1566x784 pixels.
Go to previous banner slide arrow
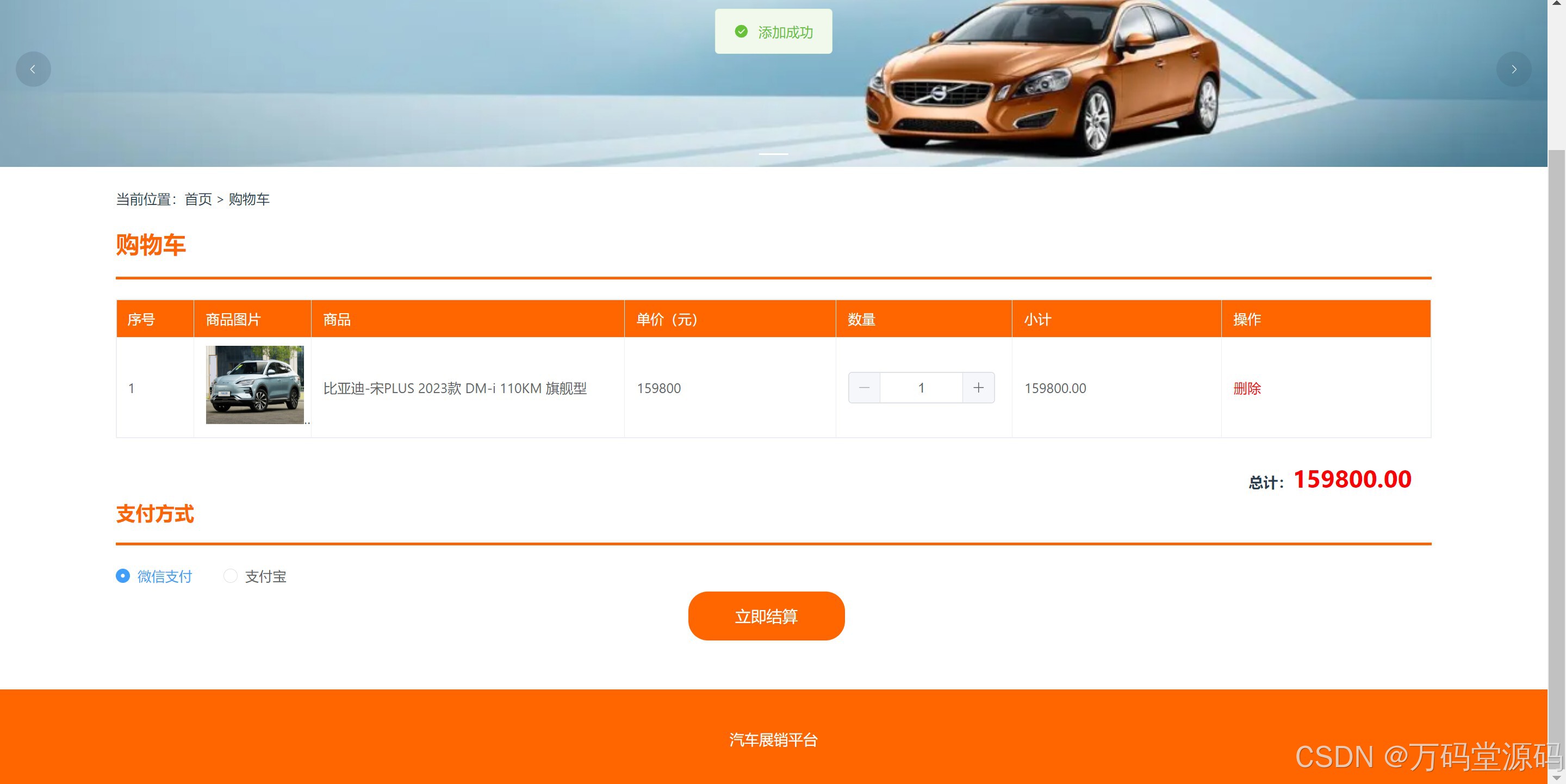tap(33, 69)
